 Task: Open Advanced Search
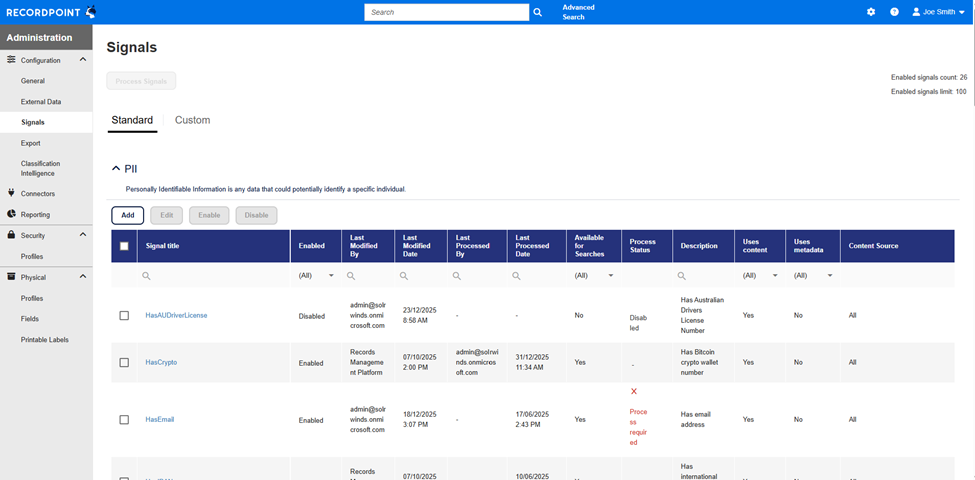(x=578, y=12)
